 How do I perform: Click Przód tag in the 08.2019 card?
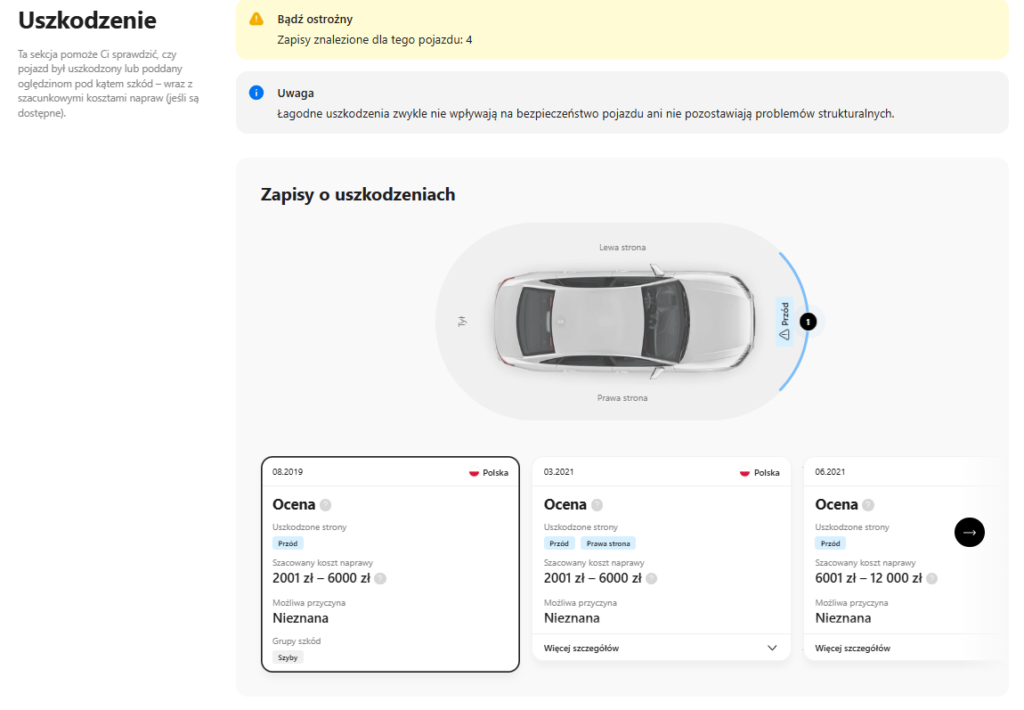[288, 544]
